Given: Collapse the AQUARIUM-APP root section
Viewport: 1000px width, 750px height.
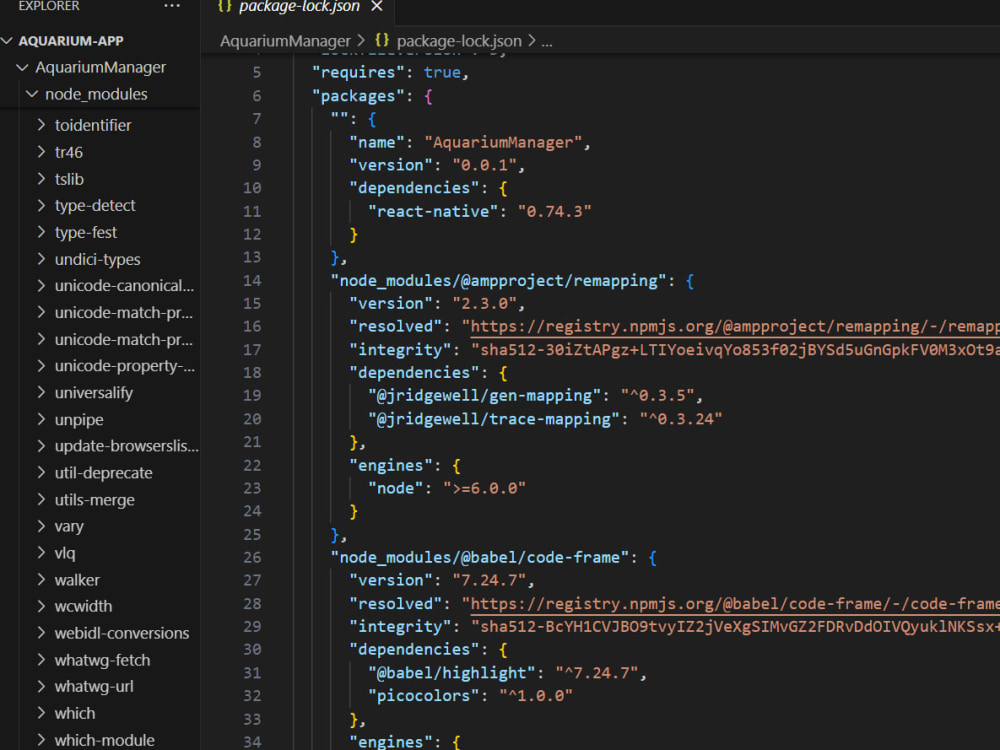Looking at the screenshot, I should click(x=7, y=41).
